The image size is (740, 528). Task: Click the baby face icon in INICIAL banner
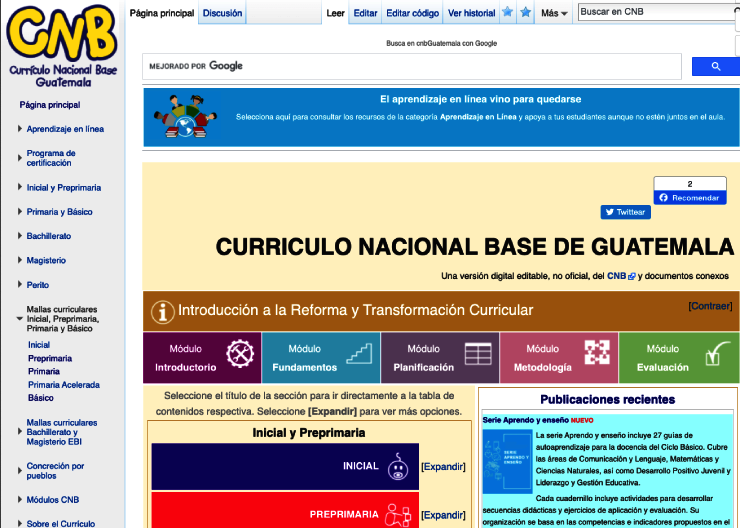(x=398, y=467)
